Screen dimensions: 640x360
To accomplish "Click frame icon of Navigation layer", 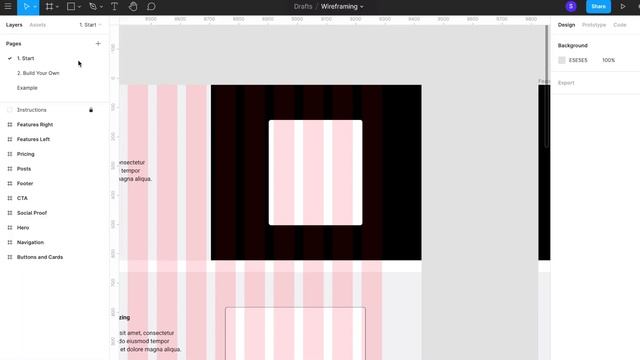I will pos(10,242).
